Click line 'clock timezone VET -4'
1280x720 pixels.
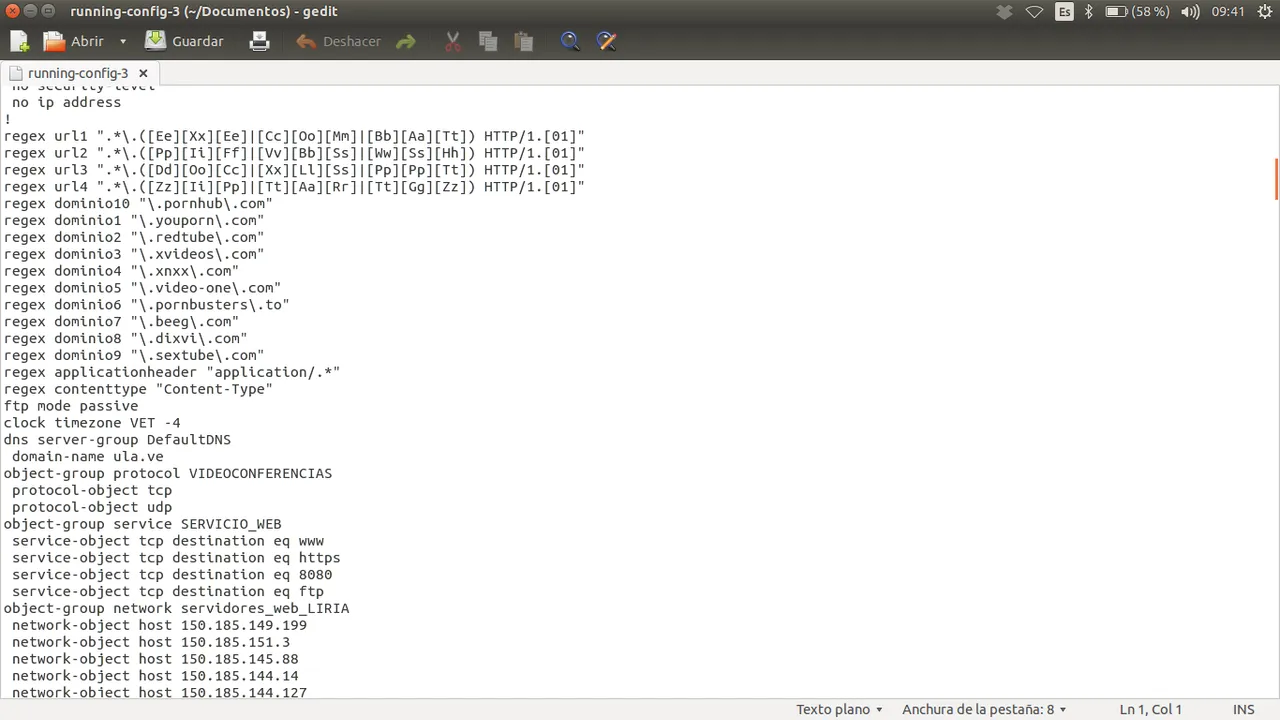point(92,423)
